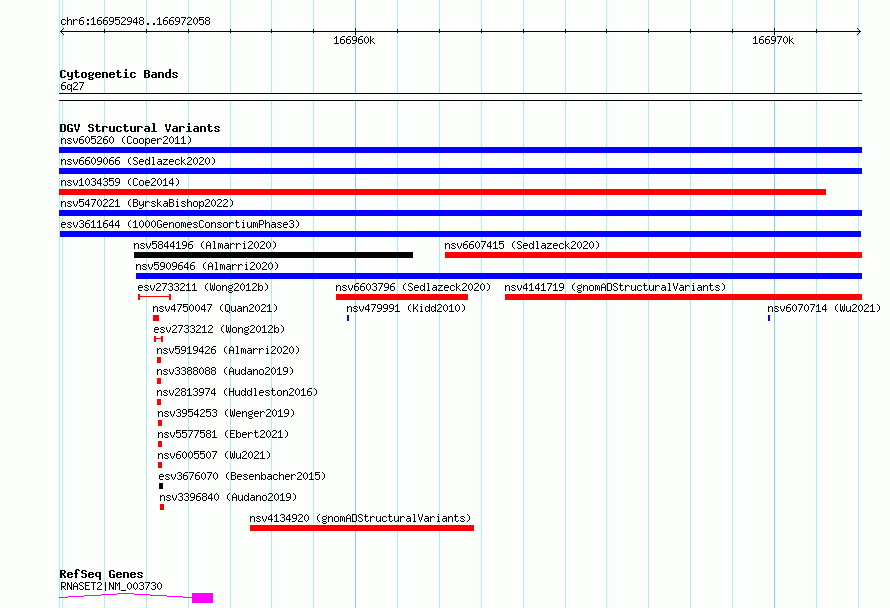Click the DGV Structural Variants track title
890x608 pixels.
pyautogui.click(x=140, y=128)
